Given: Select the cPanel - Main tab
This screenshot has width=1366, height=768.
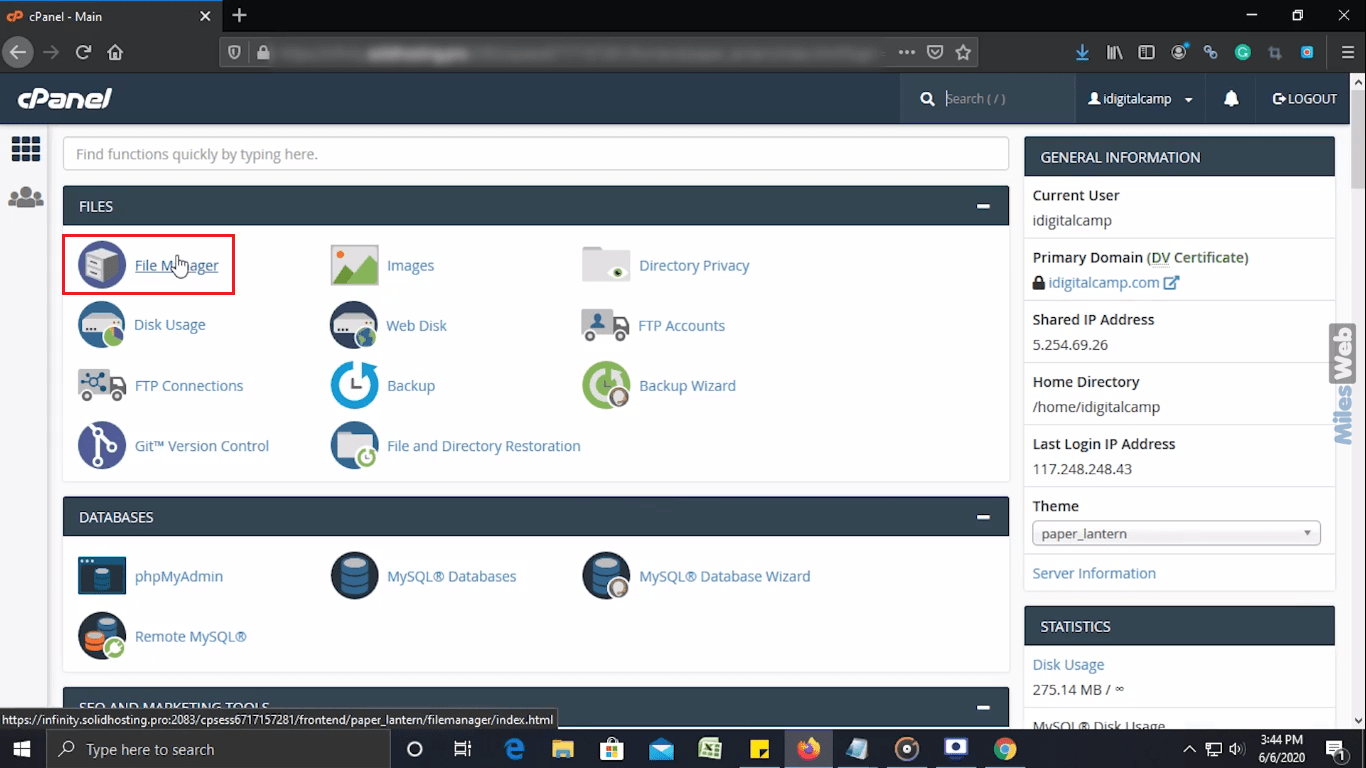Looking at the screenshot, I should pyautogui.click(x=110, y=16).
